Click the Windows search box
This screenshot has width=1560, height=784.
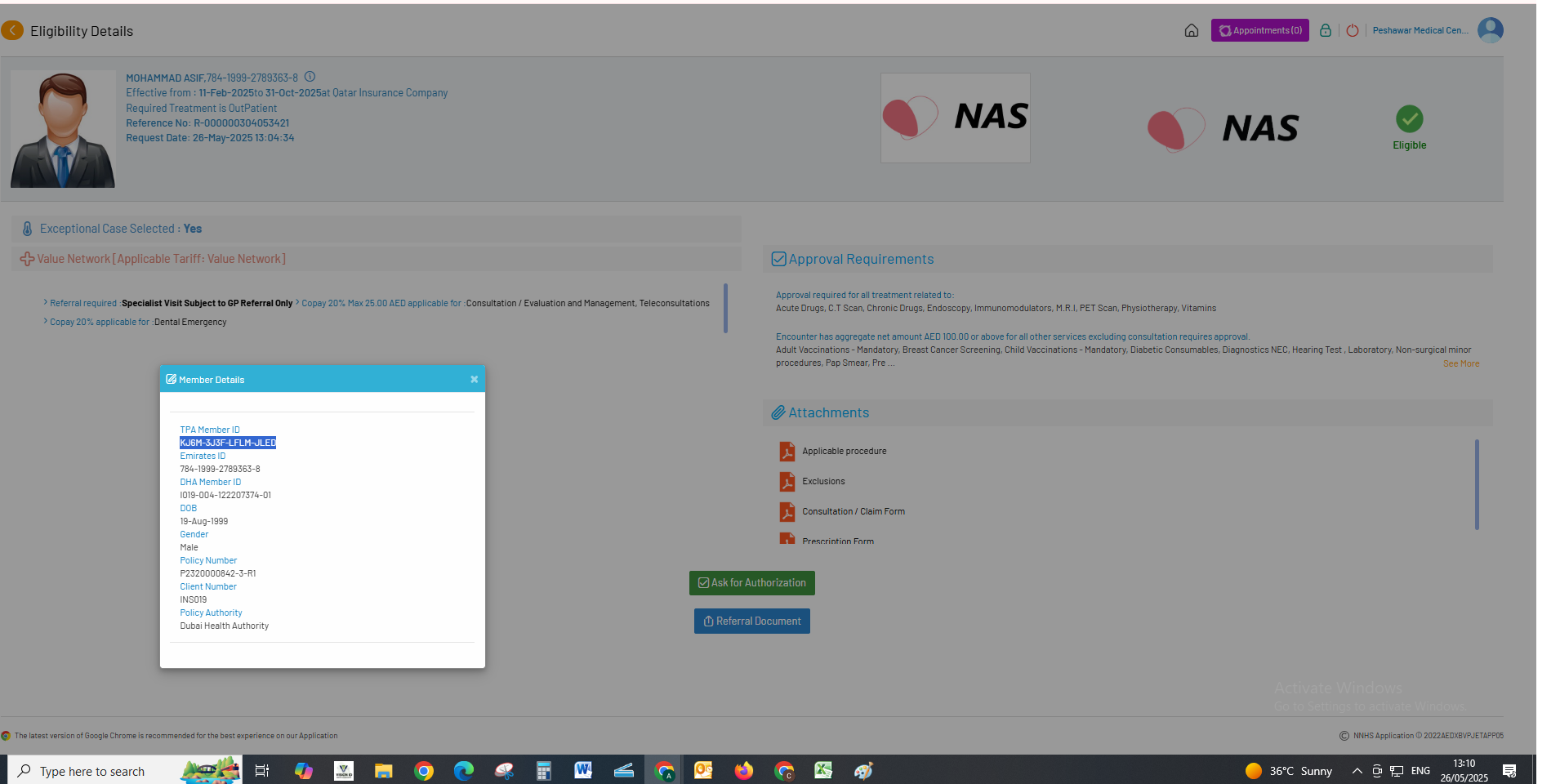pos(126,770)
